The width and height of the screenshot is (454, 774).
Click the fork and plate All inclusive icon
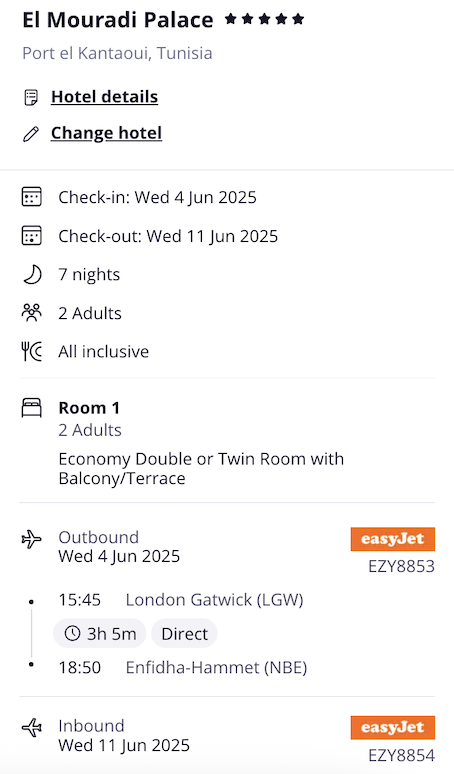pos(32,351)
